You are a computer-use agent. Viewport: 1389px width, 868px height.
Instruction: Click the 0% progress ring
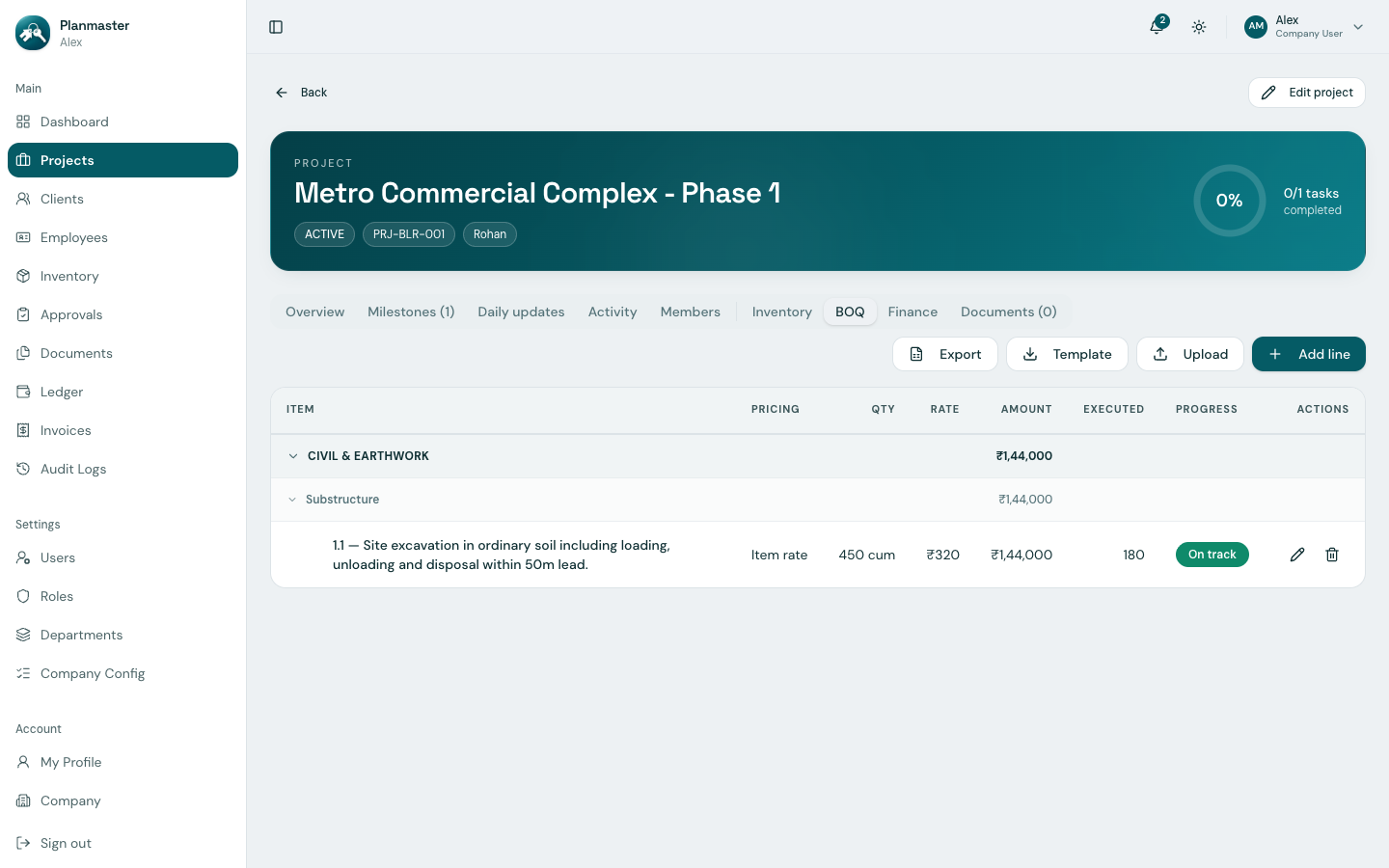coord(1229,201)
